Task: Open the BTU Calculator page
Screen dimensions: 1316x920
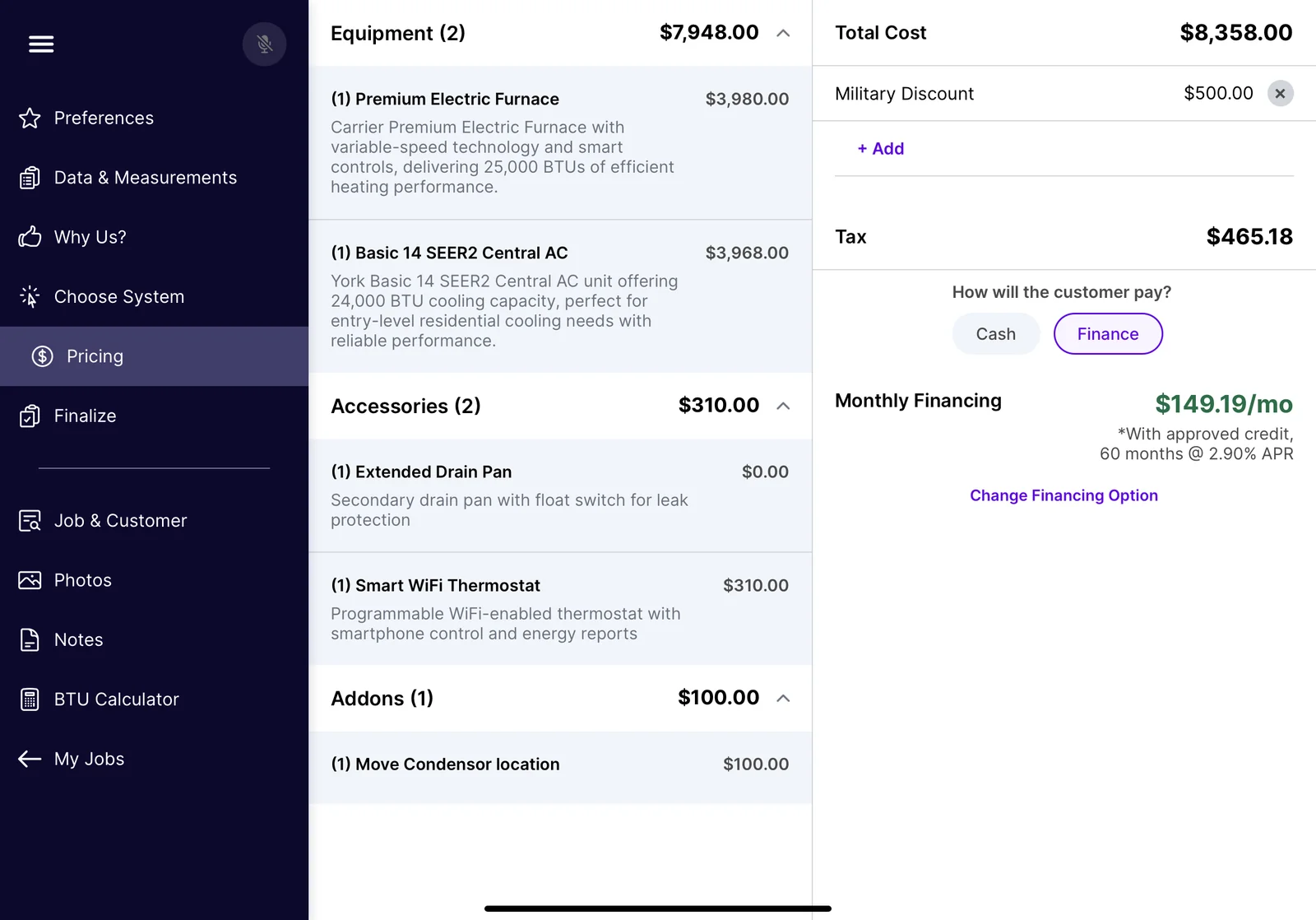Action: [x=154, y=699]
